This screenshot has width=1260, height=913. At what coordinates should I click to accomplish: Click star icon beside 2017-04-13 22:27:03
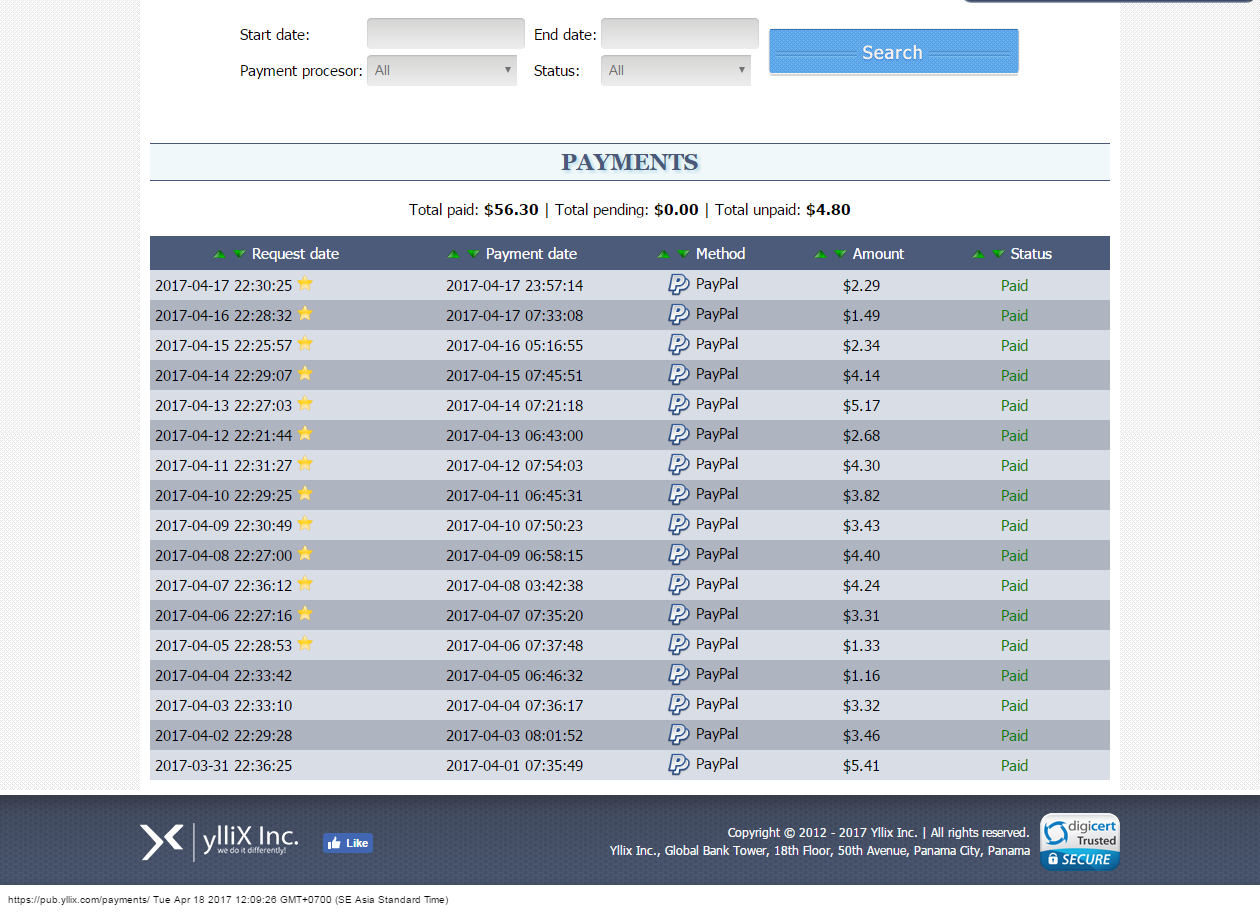click(x=305, y=403)
